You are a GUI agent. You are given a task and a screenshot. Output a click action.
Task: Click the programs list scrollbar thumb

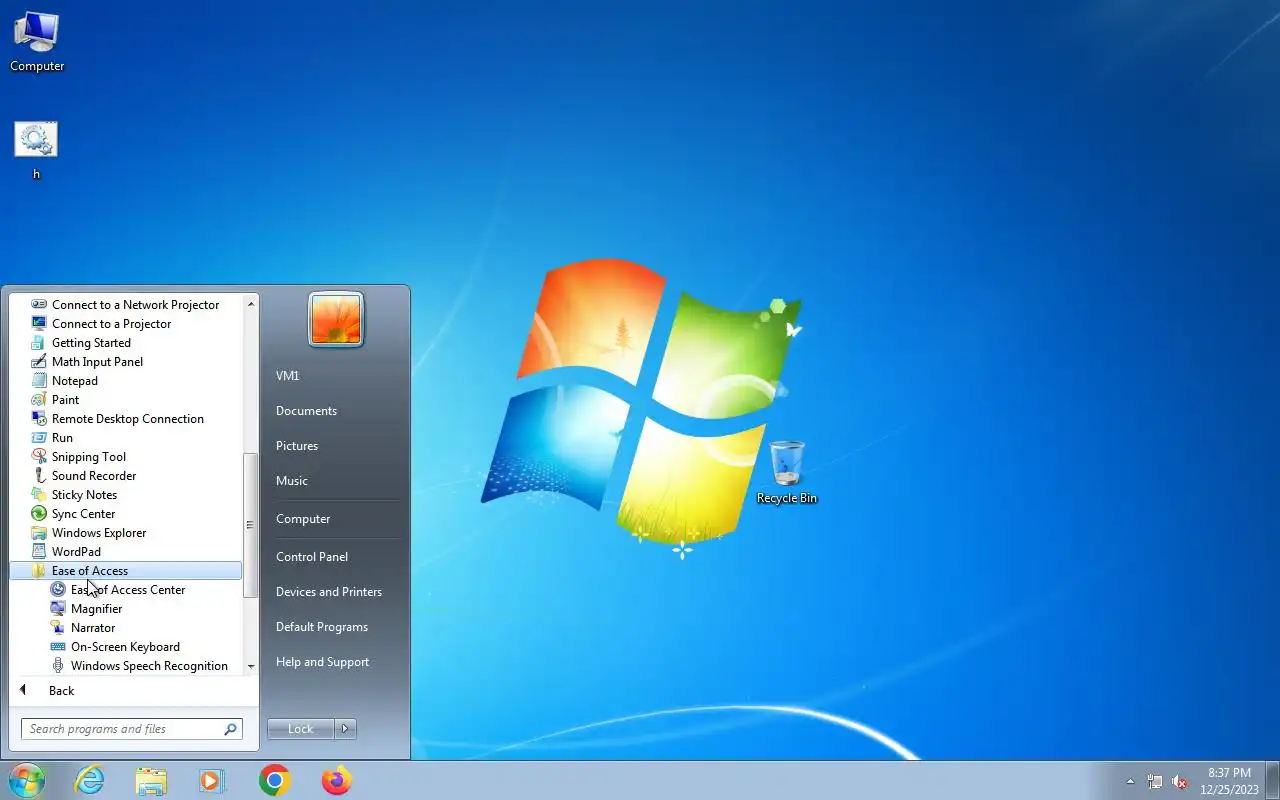coord(251,525)
